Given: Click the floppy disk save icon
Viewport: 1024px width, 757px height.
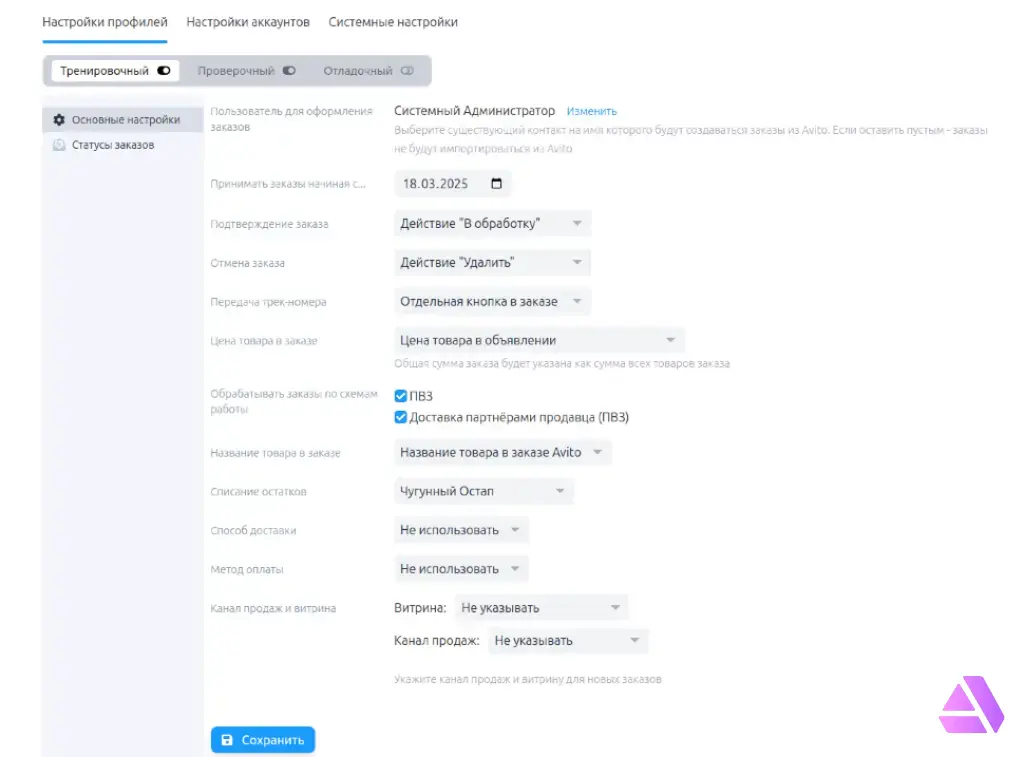Looking at the screenshot, I should tap(227, 740).
